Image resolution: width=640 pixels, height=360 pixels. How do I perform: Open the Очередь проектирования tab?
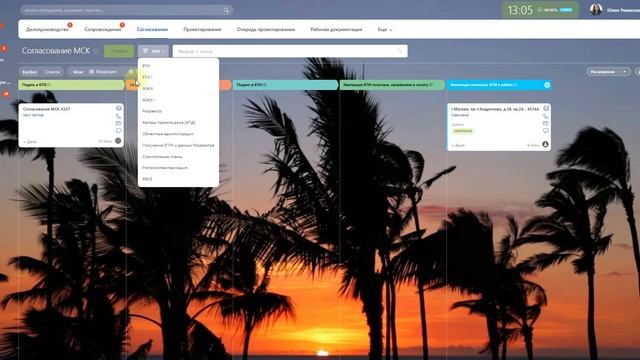[x=266, y=29]
